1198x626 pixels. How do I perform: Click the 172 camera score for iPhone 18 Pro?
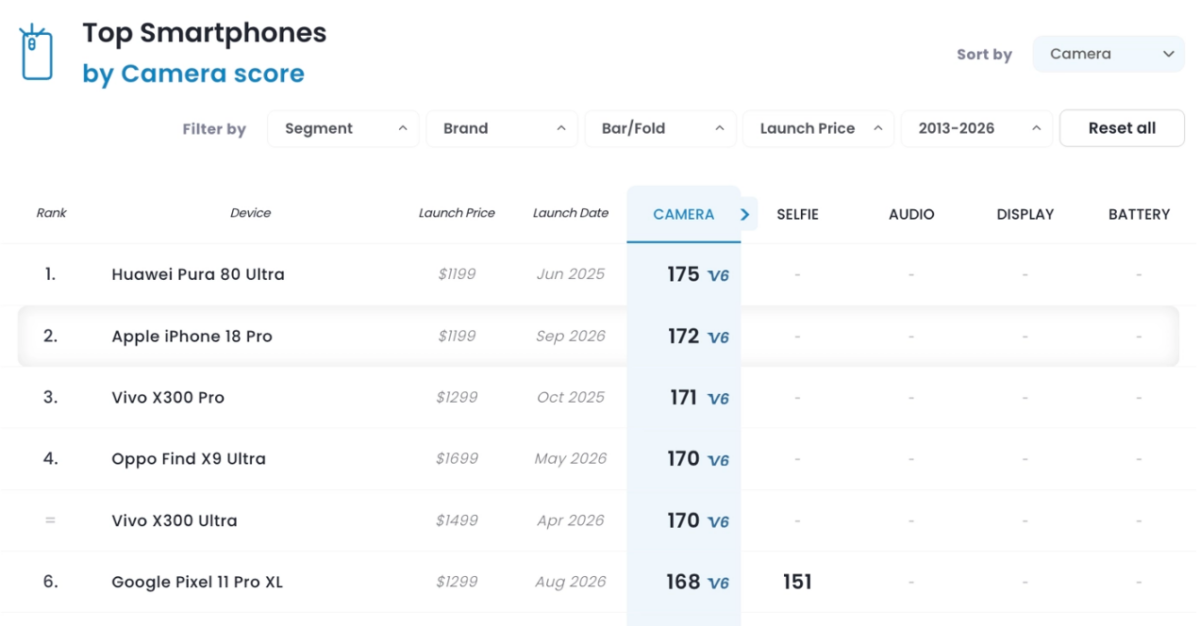click(x=683, y=336)
